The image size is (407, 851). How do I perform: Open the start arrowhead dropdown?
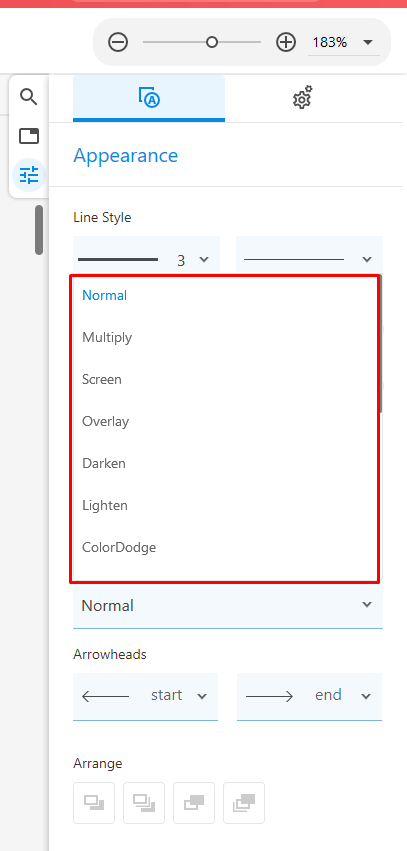(x=145, y=696)
